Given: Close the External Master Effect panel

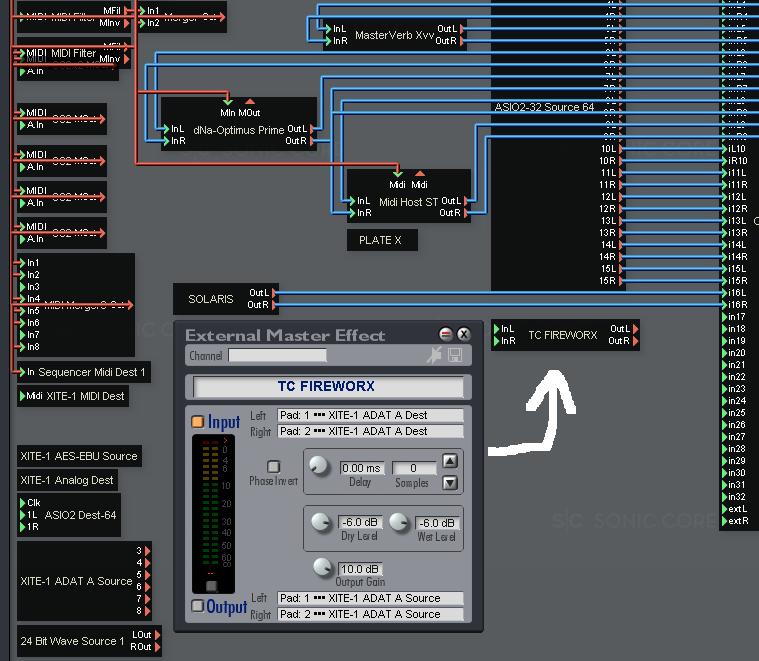Looking at the screenshot, I should tap(463, 334).
